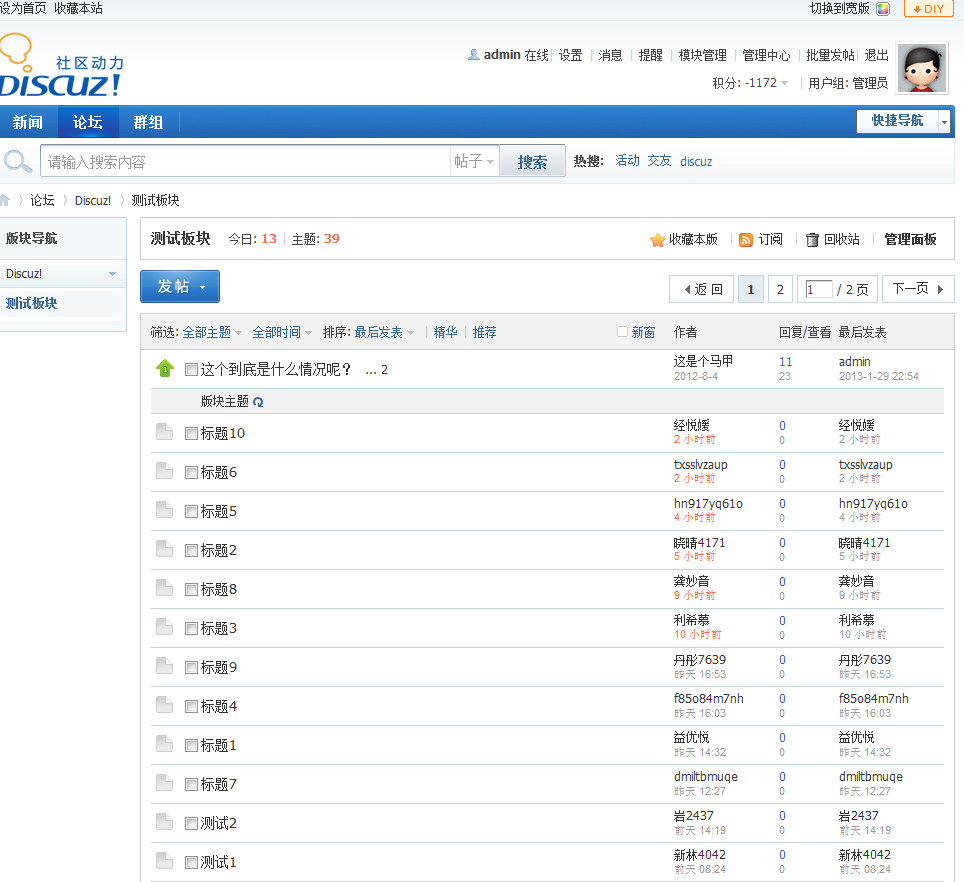Click thread folder icon for 标题4
Viewport: 964px width, 882px height.
coord(164,705)
